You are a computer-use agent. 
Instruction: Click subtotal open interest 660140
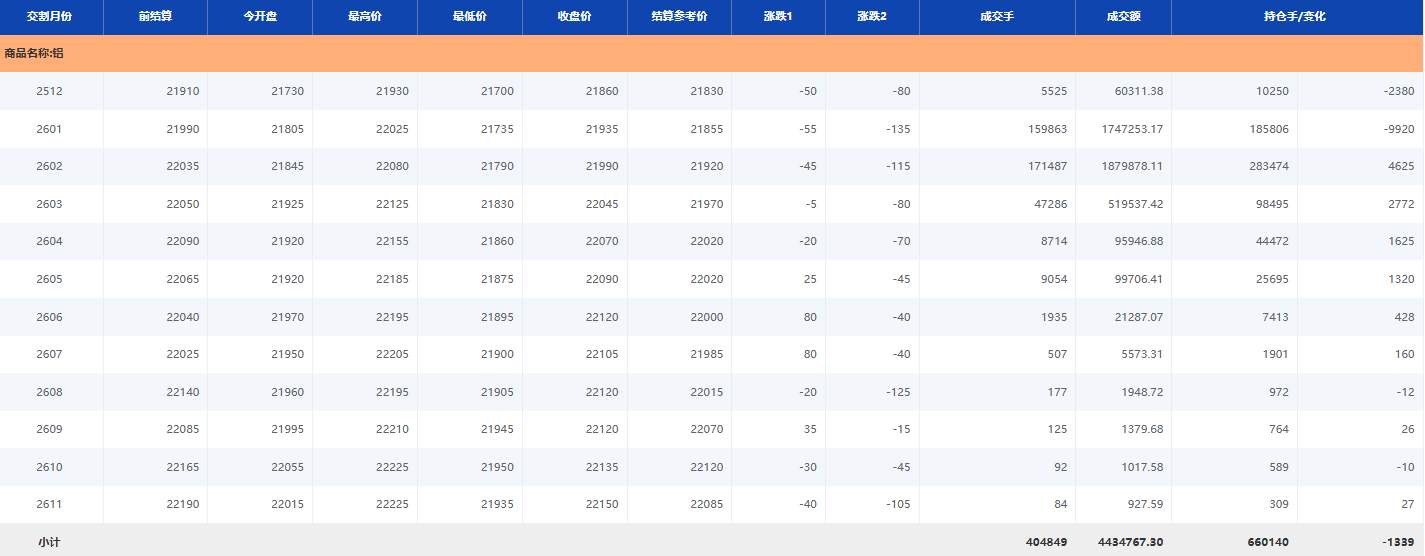coord(1264,541)
